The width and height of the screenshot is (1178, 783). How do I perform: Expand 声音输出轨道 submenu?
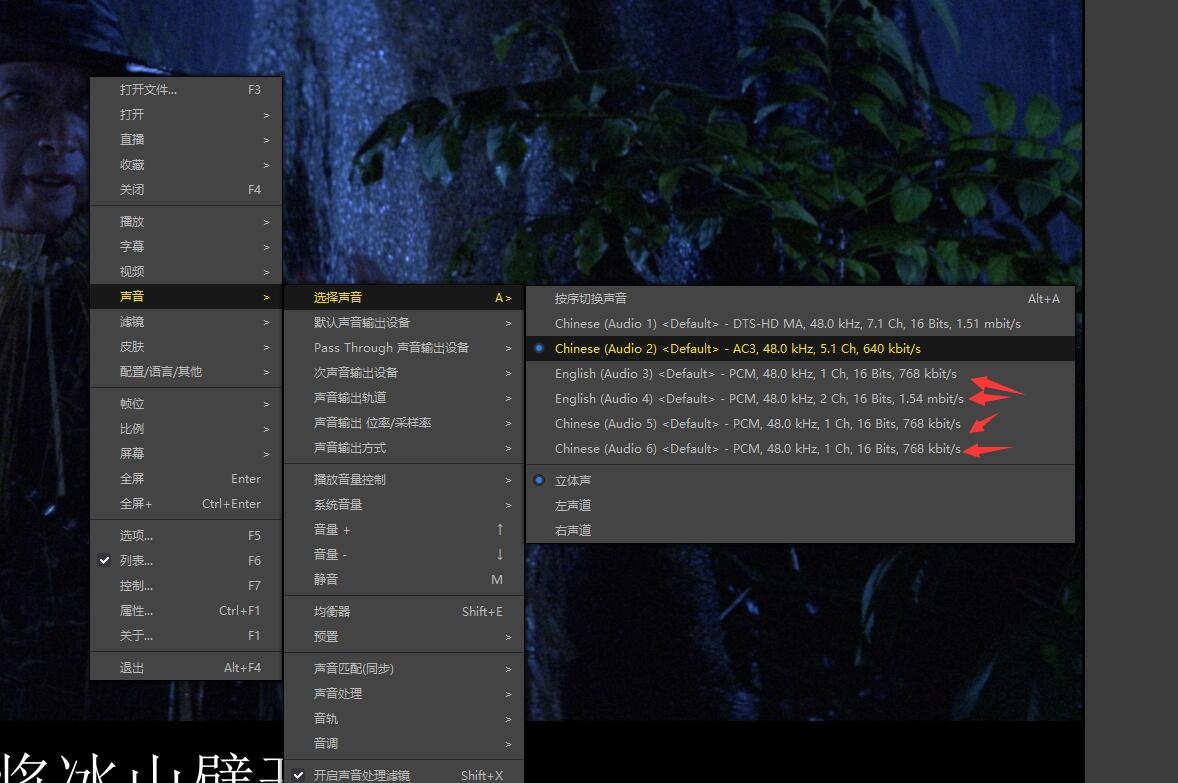404,398
